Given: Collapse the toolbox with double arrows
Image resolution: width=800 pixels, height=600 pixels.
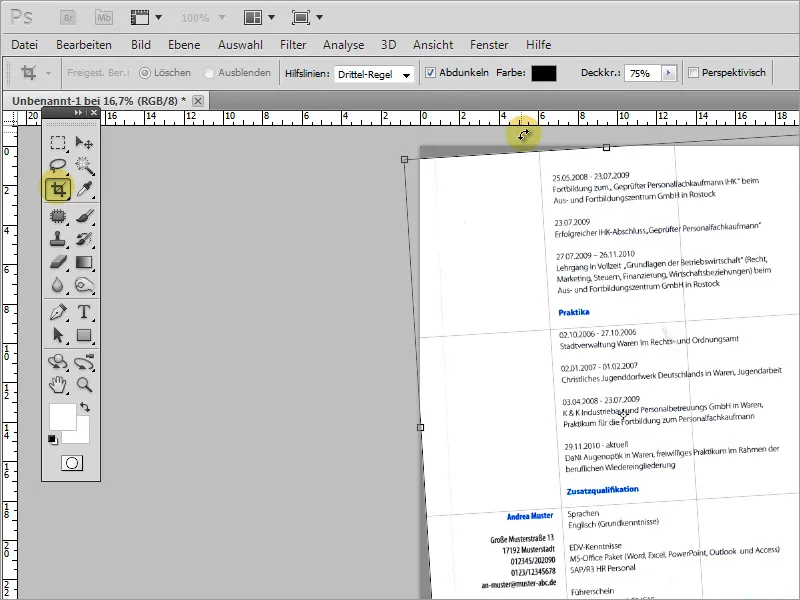Looking at the screenshot, I should (x=78, y=113).
